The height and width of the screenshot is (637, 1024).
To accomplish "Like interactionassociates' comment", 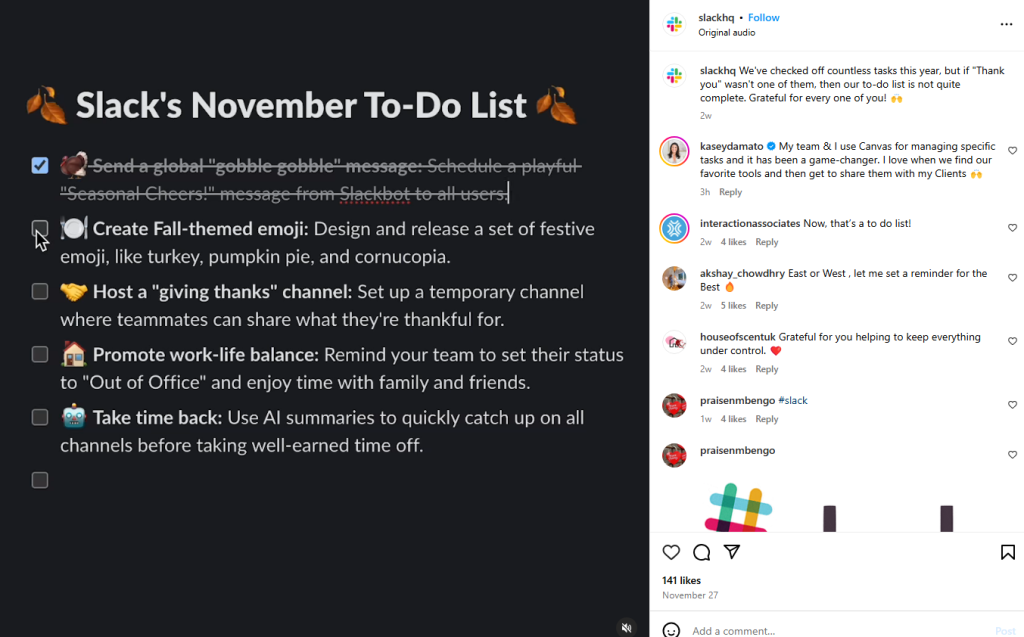I will tap(1012, 228).
